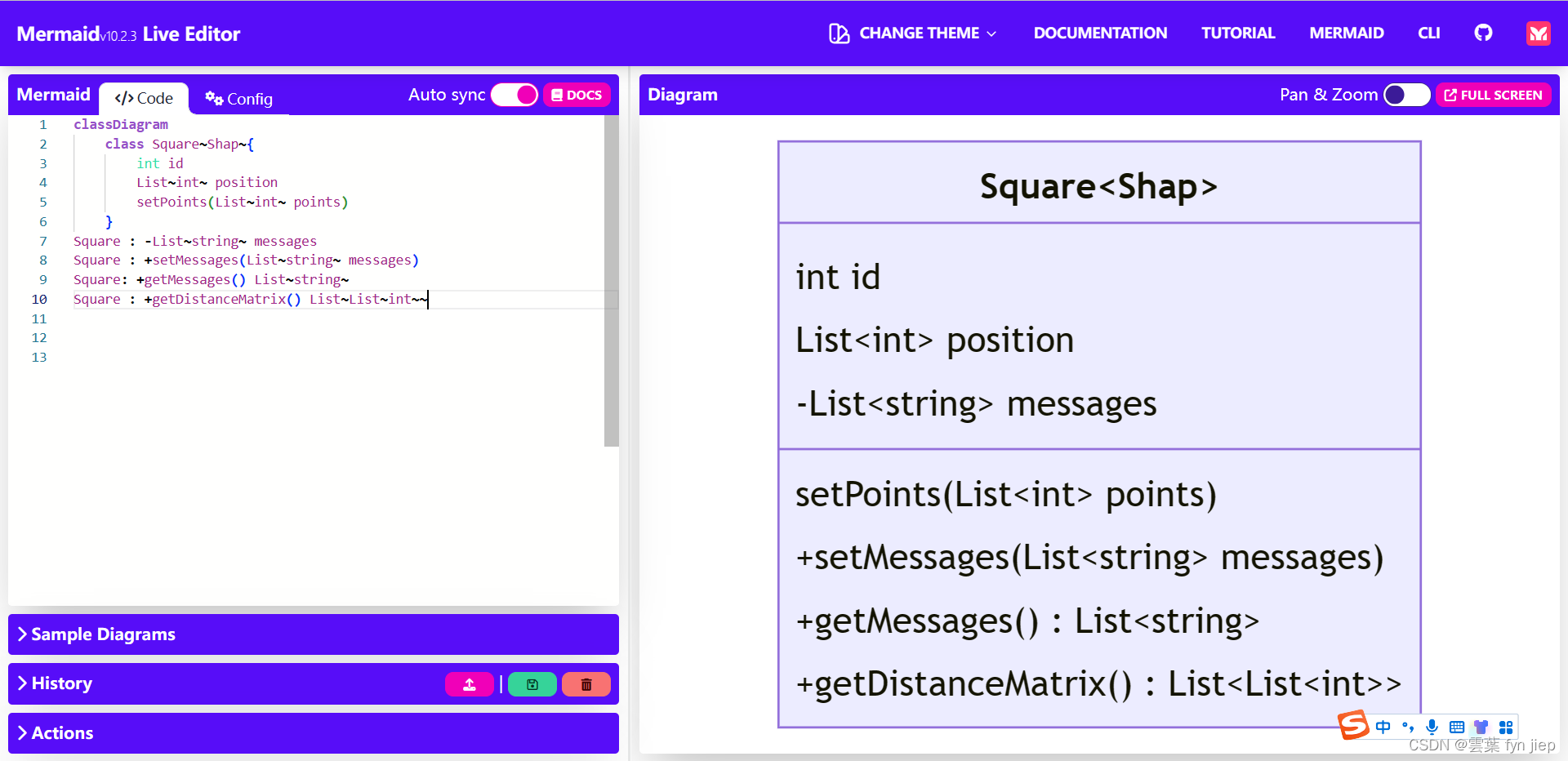
Task: Open the GitHub repository icon
Action: tap(1482, 33)
